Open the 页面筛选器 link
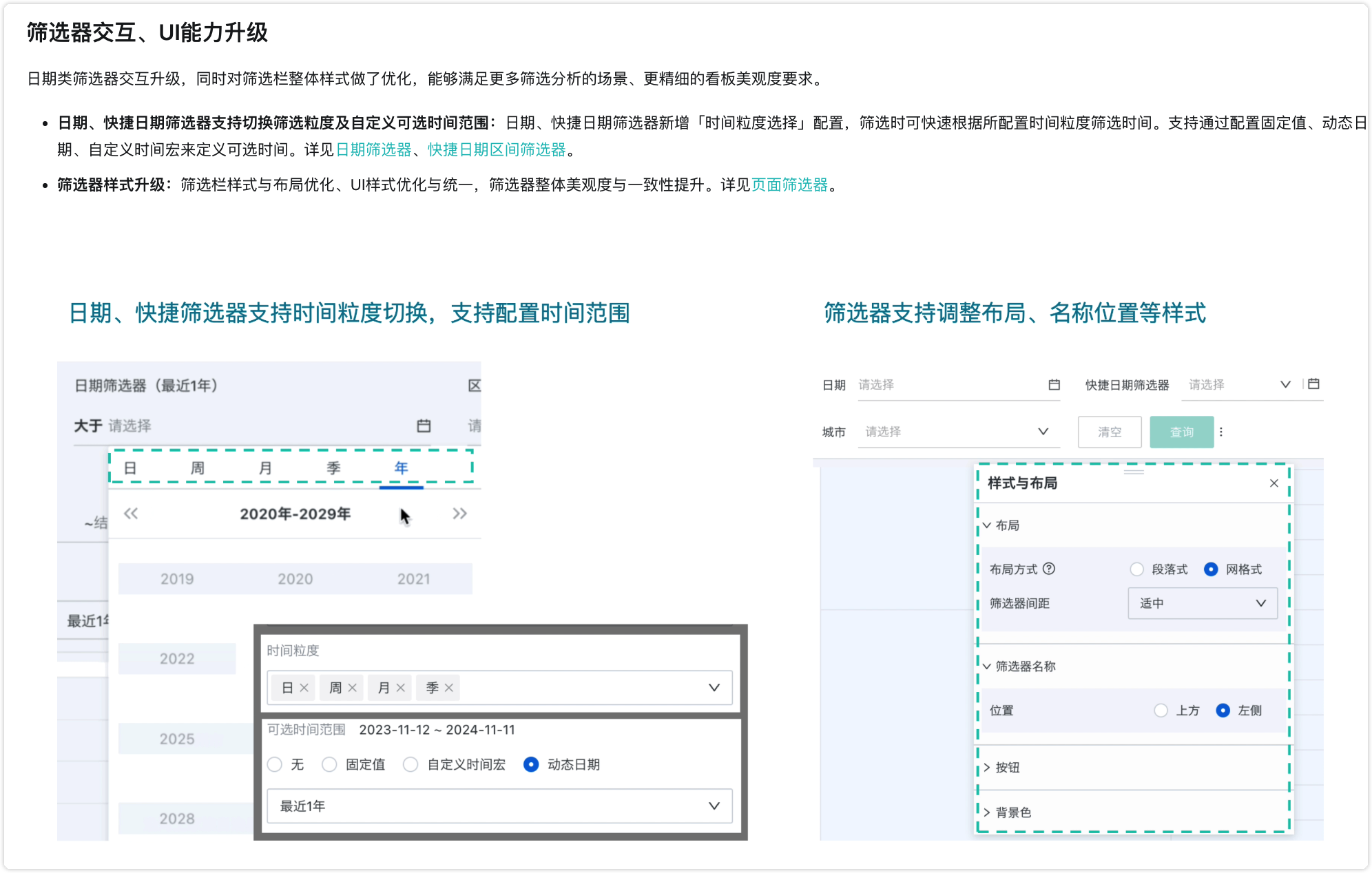The image size is (1372, 873). pos(789,185)
